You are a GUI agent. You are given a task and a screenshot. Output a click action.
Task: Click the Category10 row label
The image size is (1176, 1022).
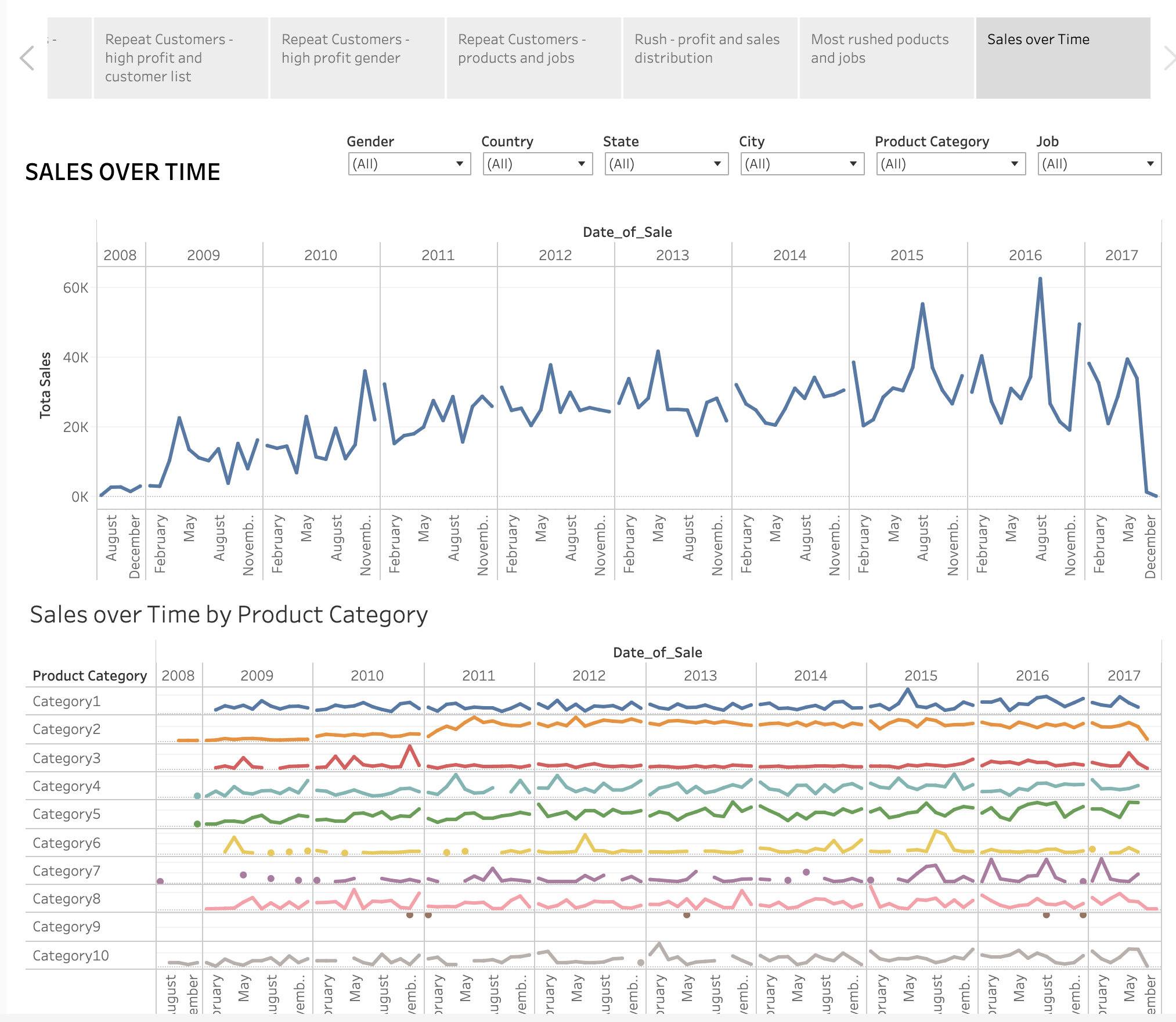click(x=71, y=956)
